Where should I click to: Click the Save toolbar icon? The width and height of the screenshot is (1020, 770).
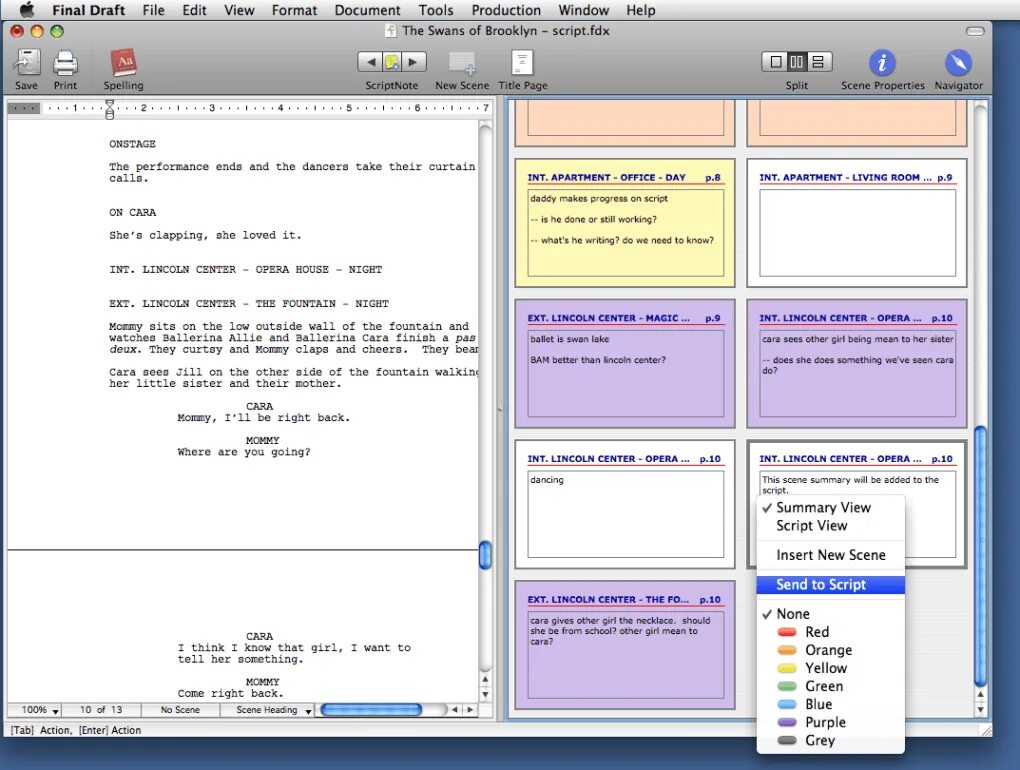27,63
